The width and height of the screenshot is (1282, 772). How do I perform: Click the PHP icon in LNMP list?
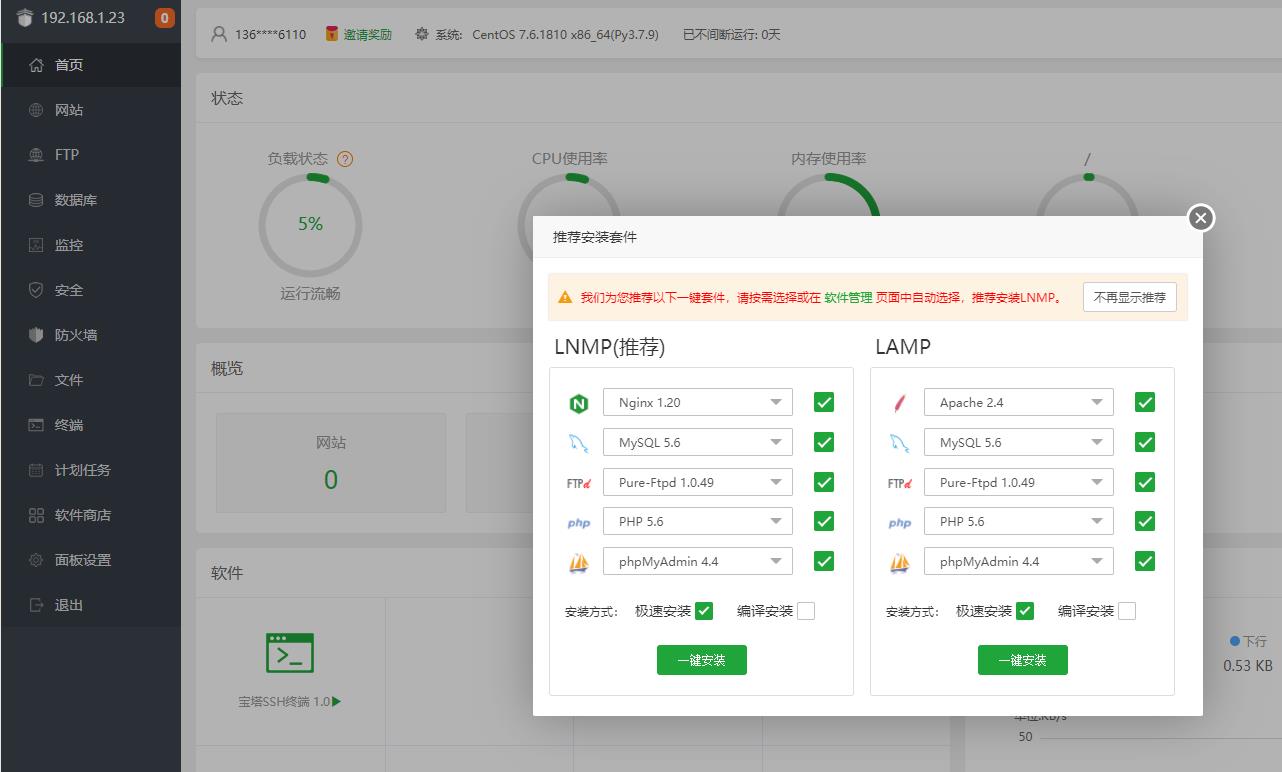pos(578,523)
